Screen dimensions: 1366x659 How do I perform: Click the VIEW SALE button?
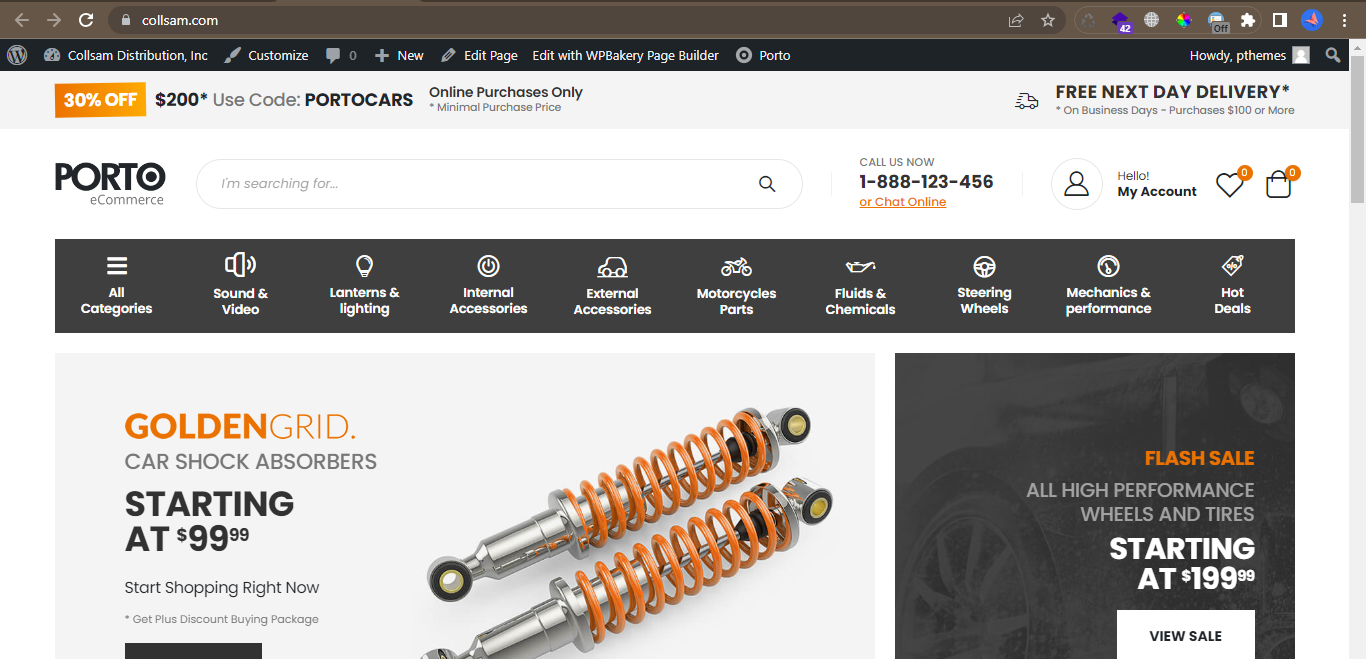(1186, 635)
